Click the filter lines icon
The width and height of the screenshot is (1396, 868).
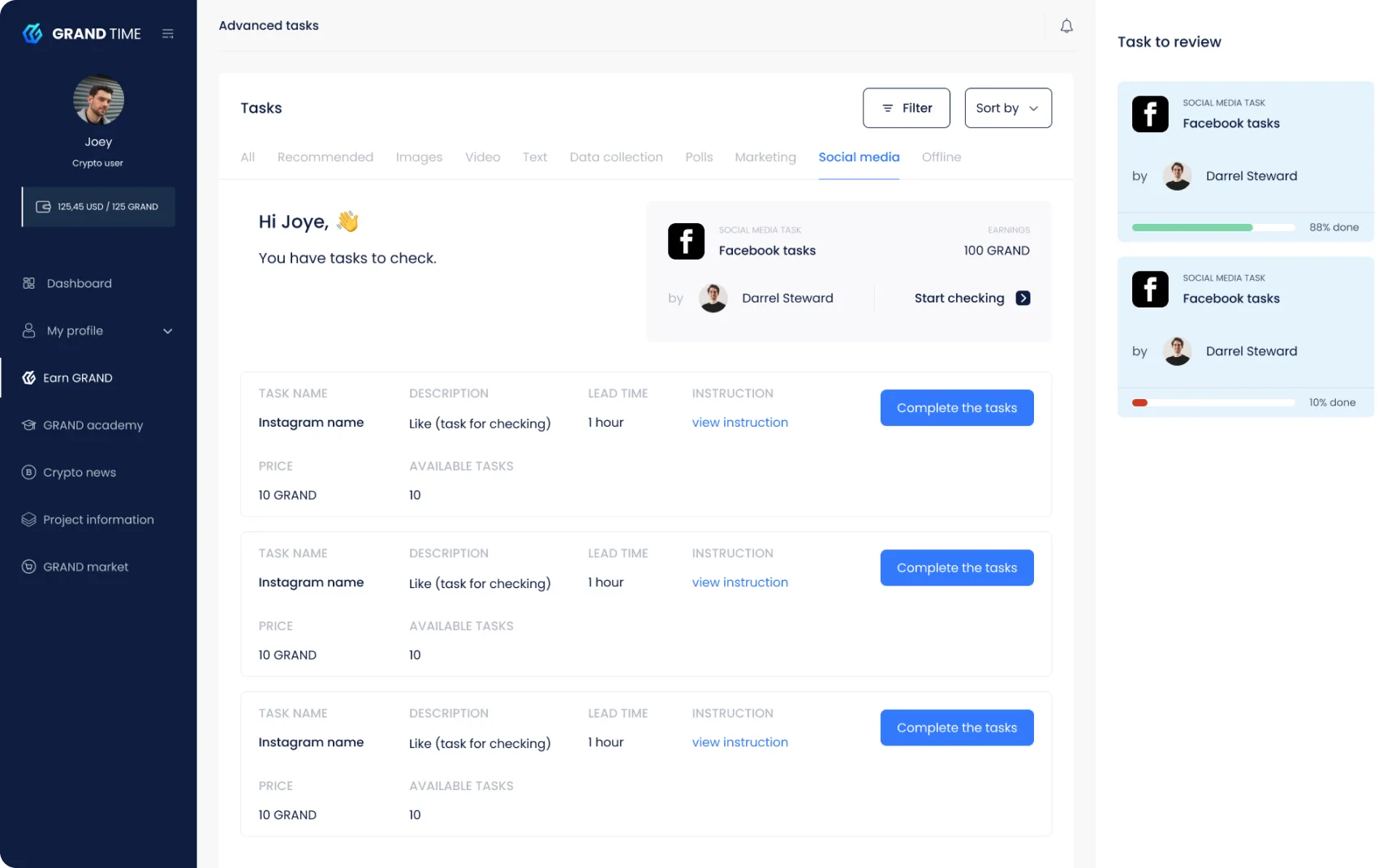coord(888,109)
